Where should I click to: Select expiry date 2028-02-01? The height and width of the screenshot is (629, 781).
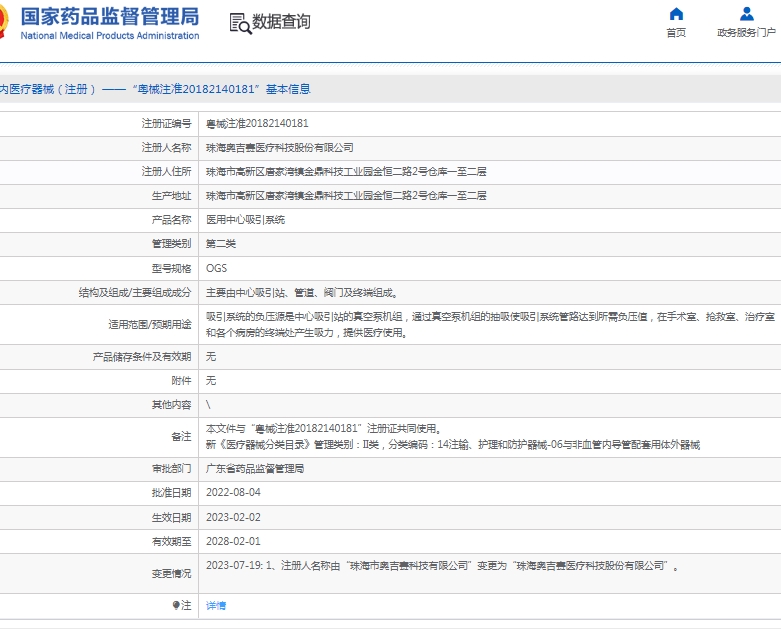[x=233, y=541]
